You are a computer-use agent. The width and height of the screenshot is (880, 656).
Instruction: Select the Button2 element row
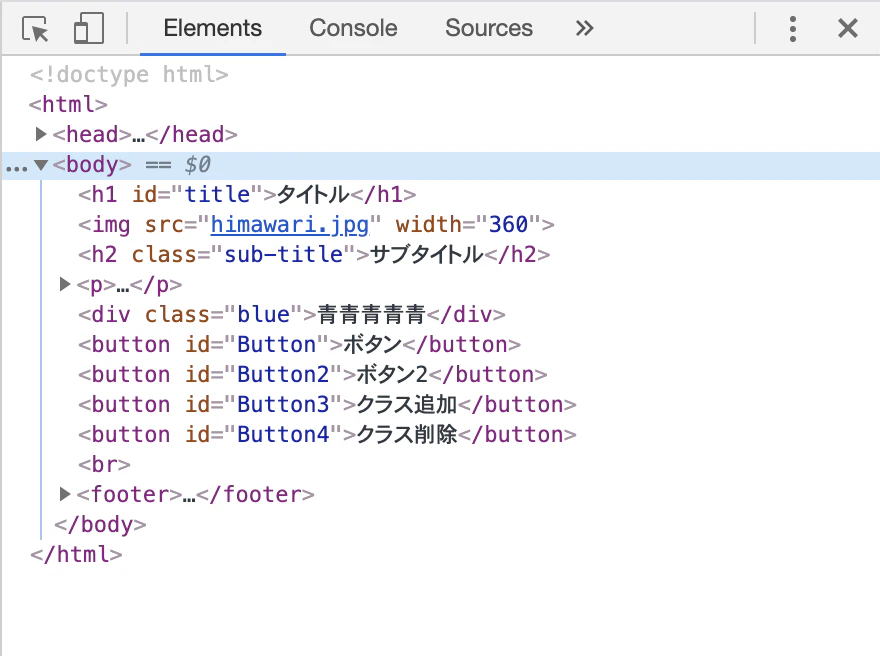click(x=313, y=374)
